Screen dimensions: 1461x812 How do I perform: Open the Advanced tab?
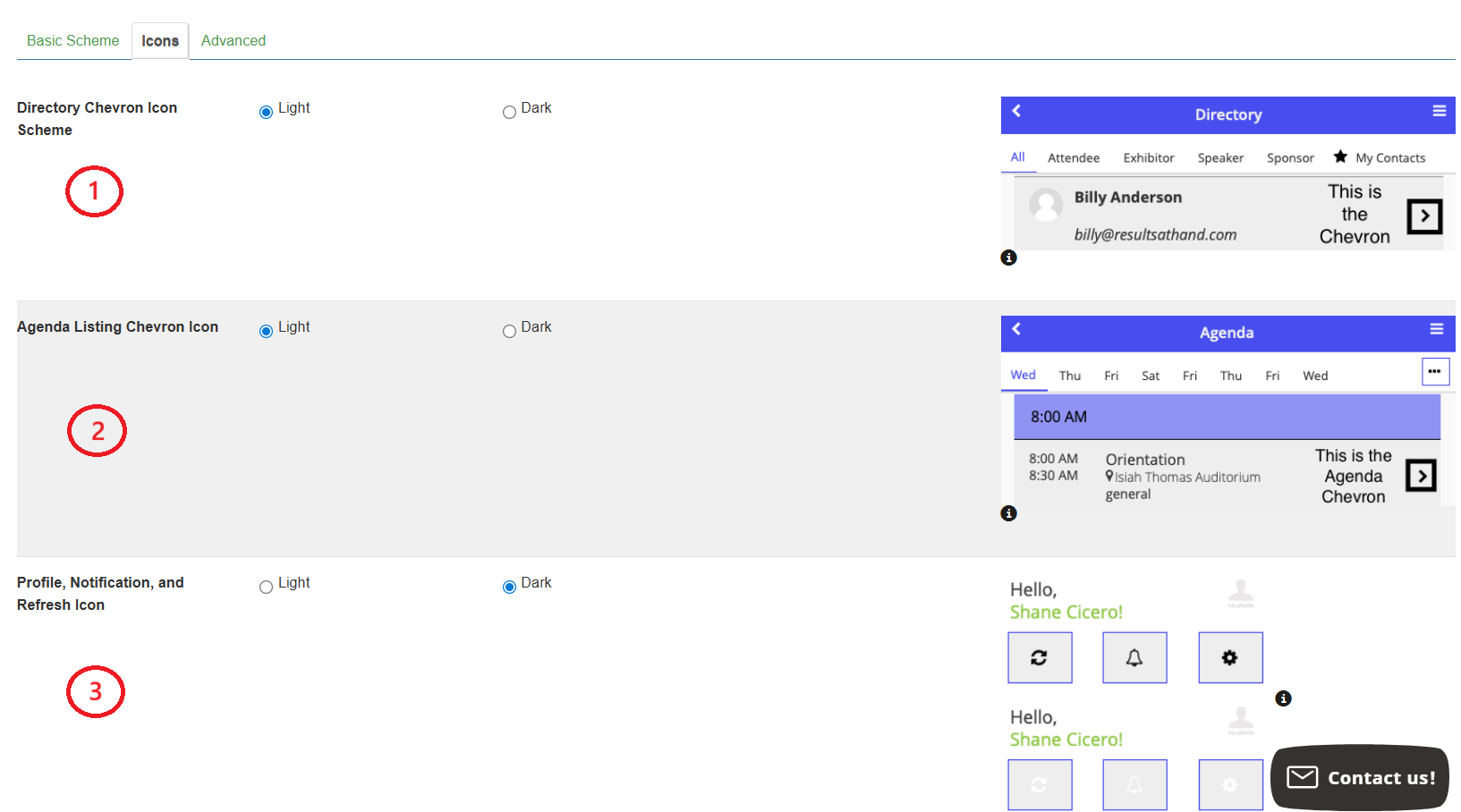(x=233, y=41)
